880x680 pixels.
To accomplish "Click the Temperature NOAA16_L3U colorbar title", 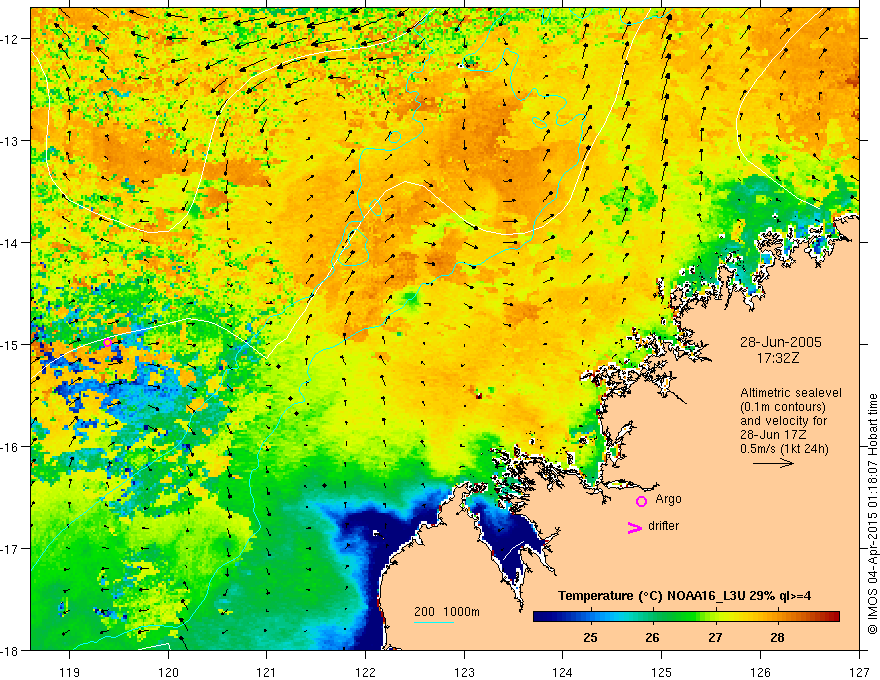I will point(684,595).
